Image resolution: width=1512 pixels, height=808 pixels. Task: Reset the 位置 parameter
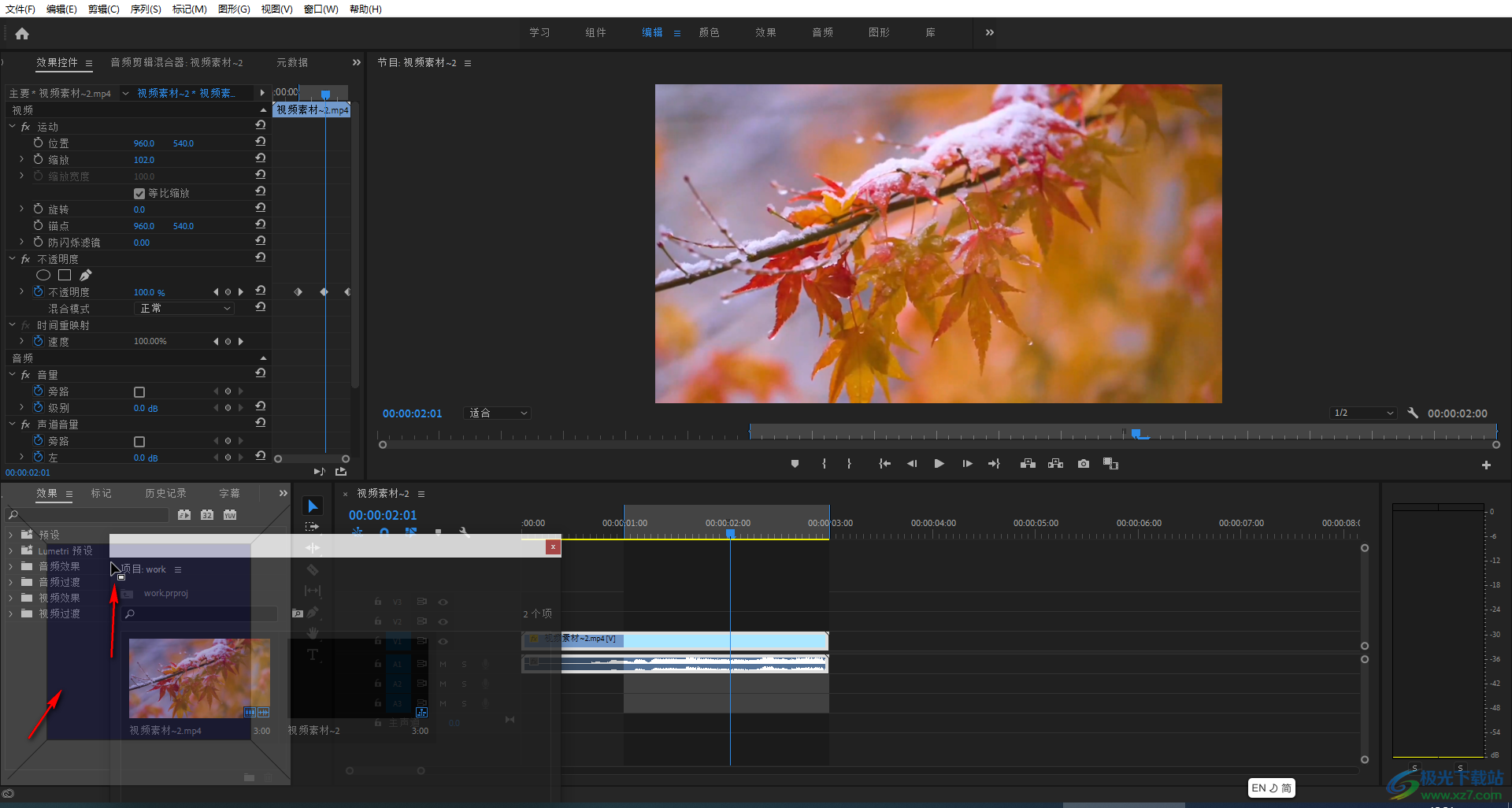point(261,142)
